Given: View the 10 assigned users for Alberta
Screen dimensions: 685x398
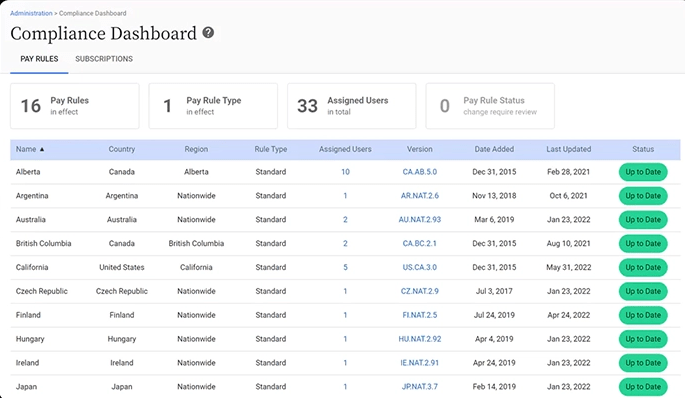Looking at the screenshot, I should coord(345,172).
